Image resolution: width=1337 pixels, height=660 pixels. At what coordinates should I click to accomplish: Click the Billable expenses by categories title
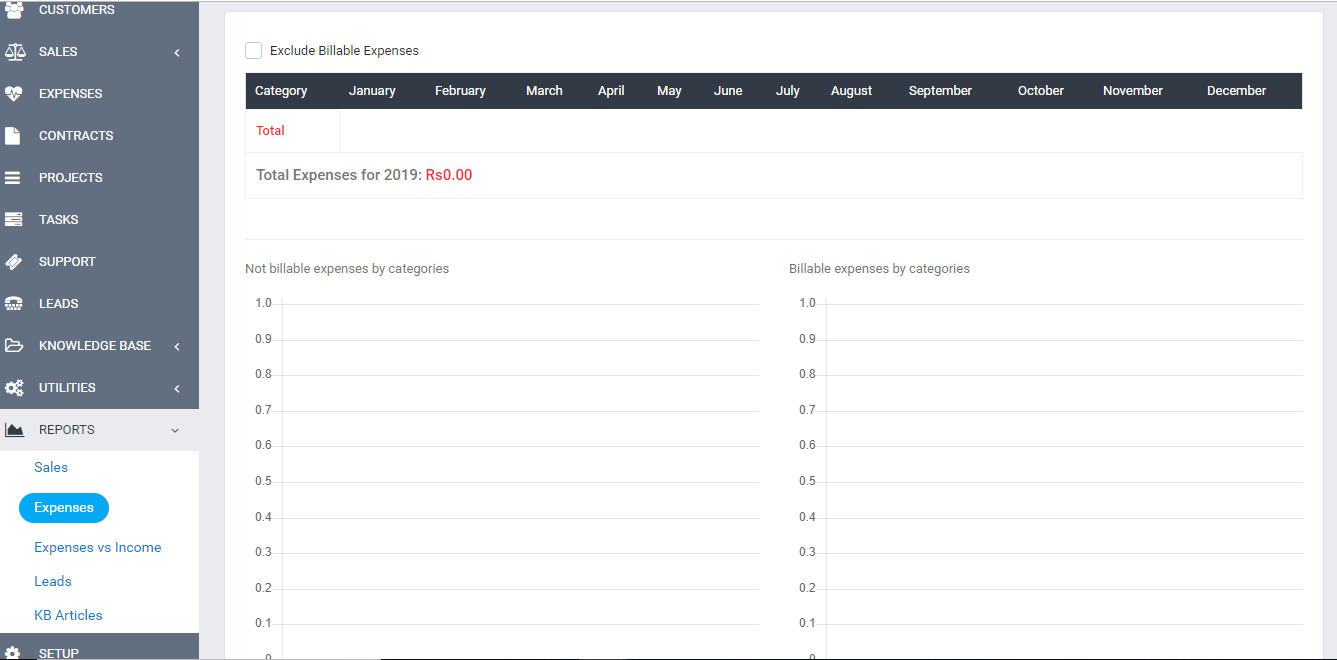coord(879,269)
